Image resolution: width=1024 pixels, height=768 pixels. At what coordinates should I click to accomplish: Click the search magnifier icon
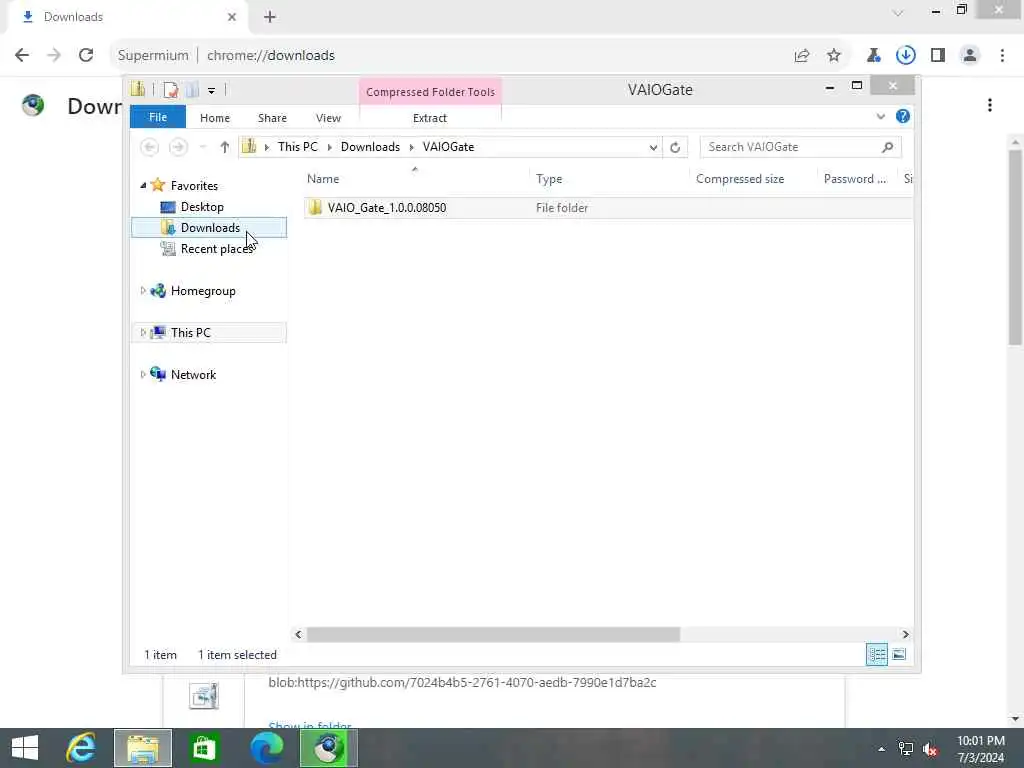pyautogui.click(x=888, y=147)
